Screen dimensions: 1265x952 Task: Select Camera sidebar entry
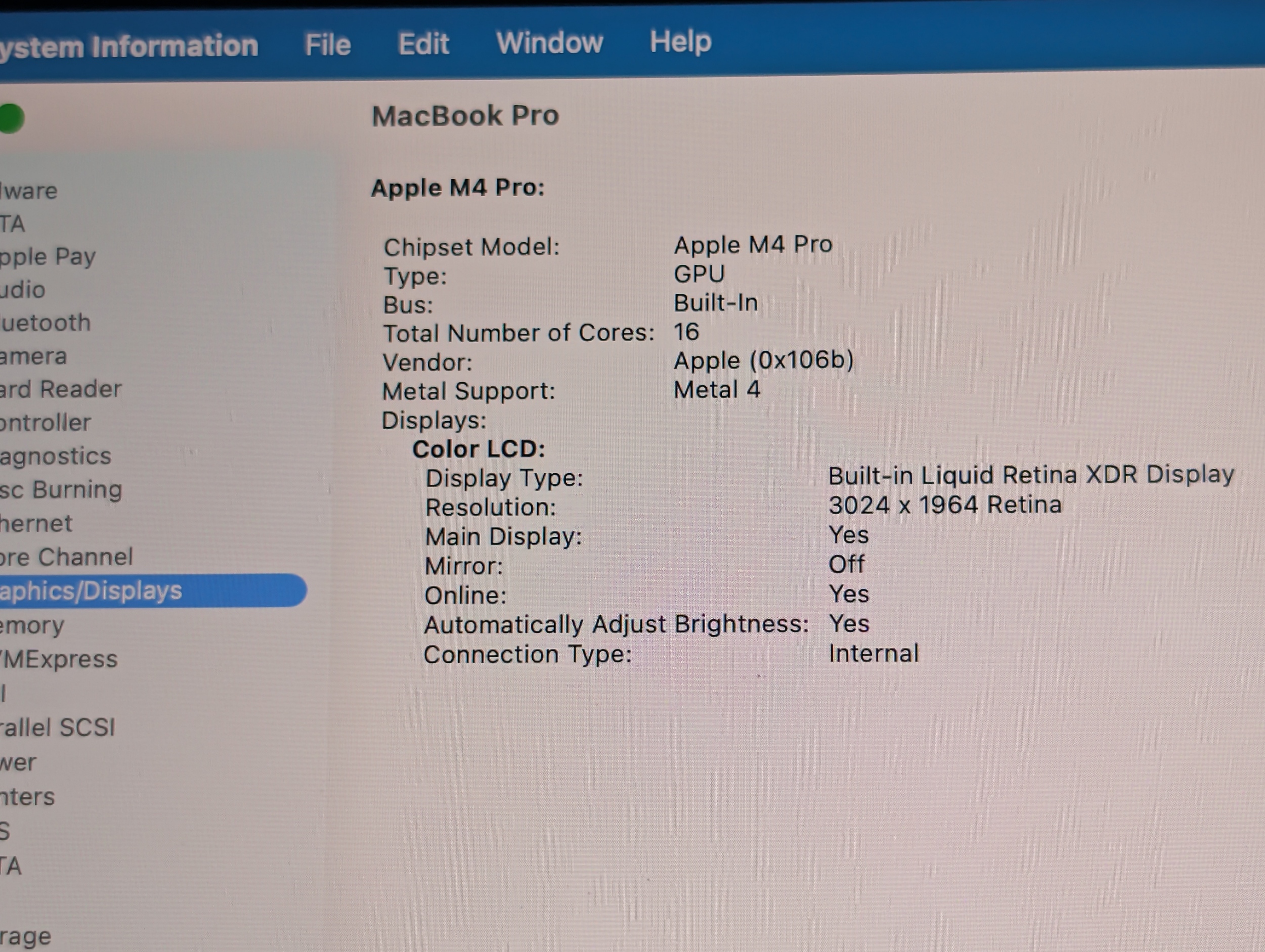pyautogui.click(x=33, y=356)
